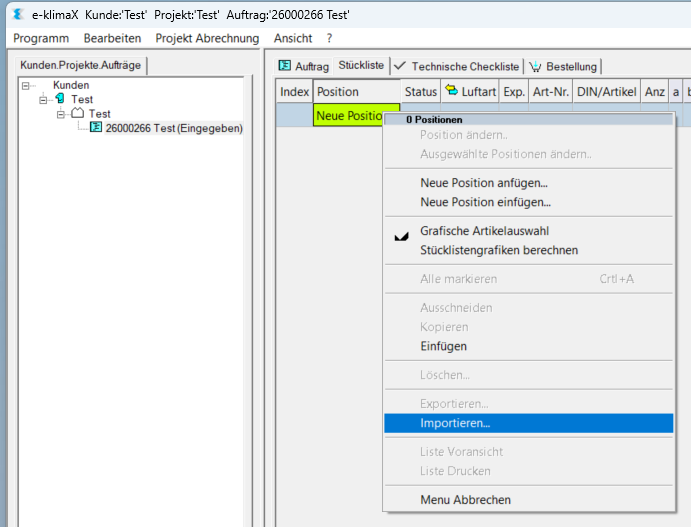691x527 pixels.
Task: Click the green Neue Position cell
Action: coord(349,115)
